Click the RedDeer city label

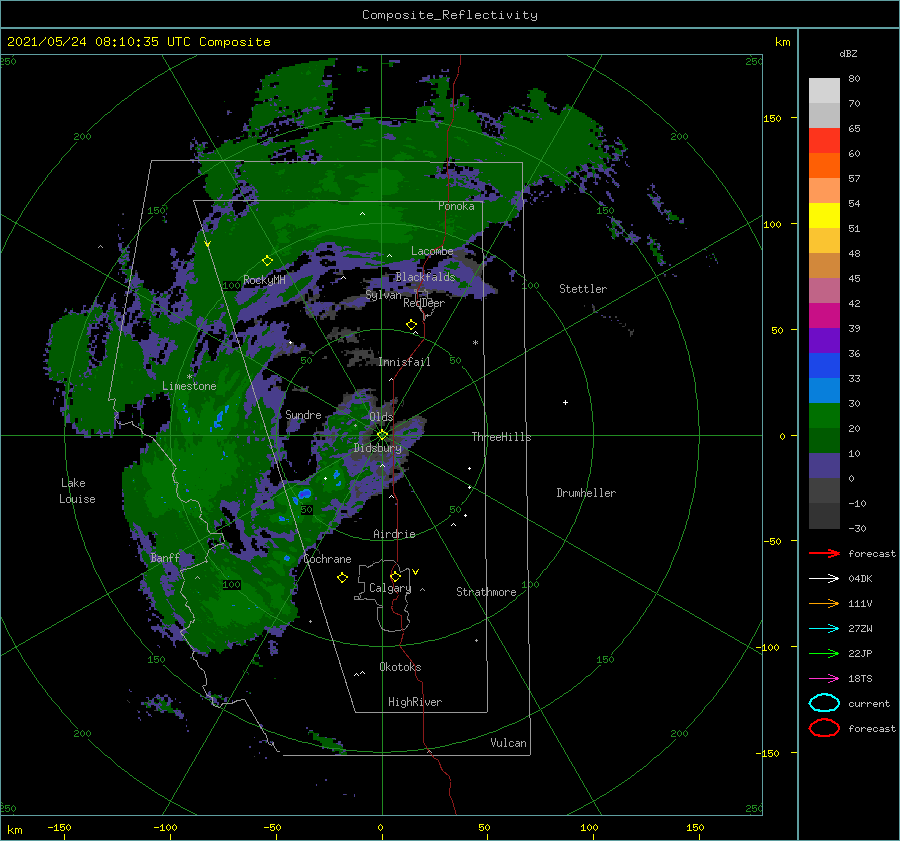[424, 303]
